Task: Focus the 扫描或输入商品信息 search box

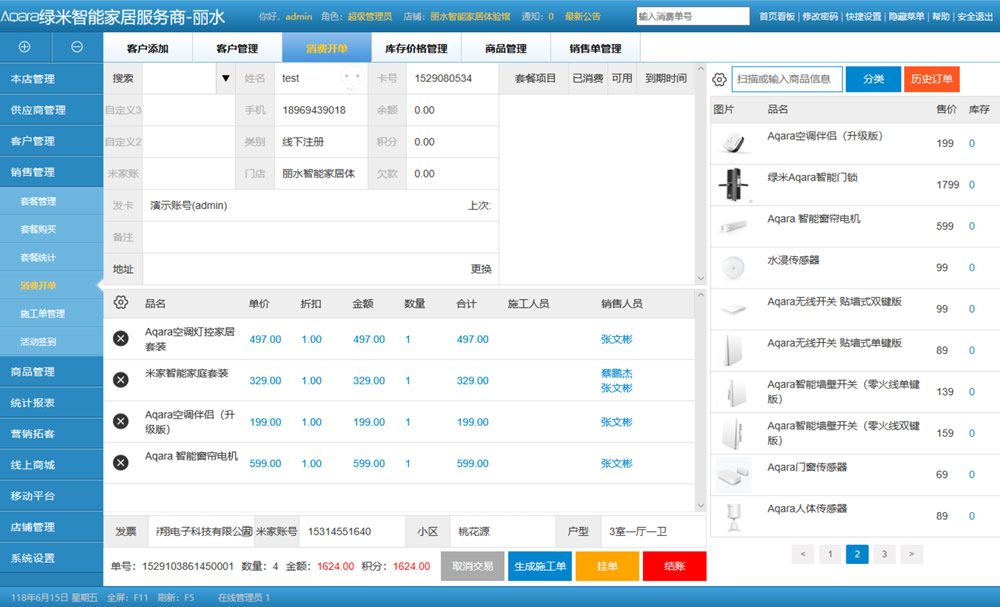Action: pos(787,79)
